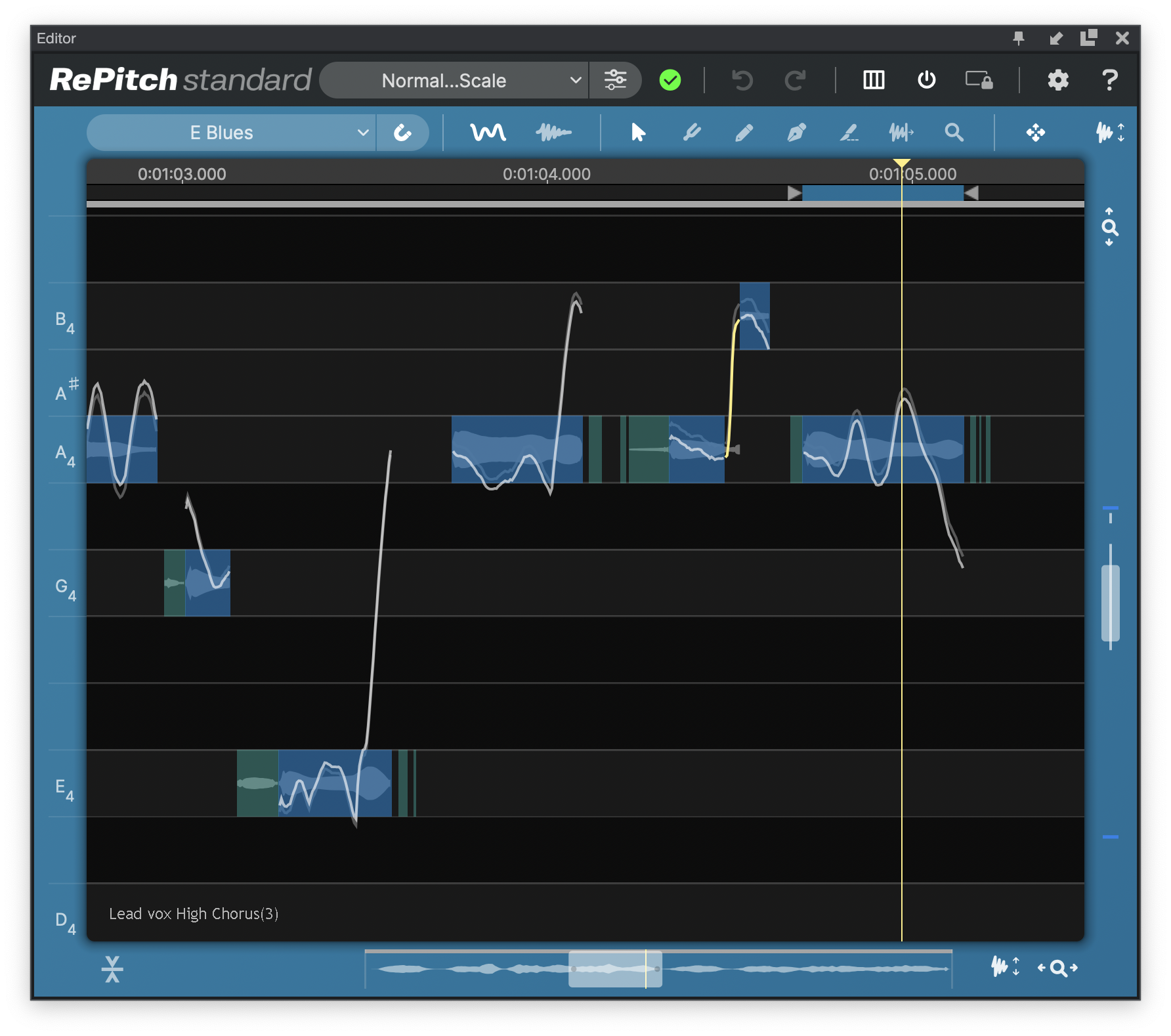Select the arrow pointer tool
This screenshot has height=1036, width=1171.
(637, 133)
